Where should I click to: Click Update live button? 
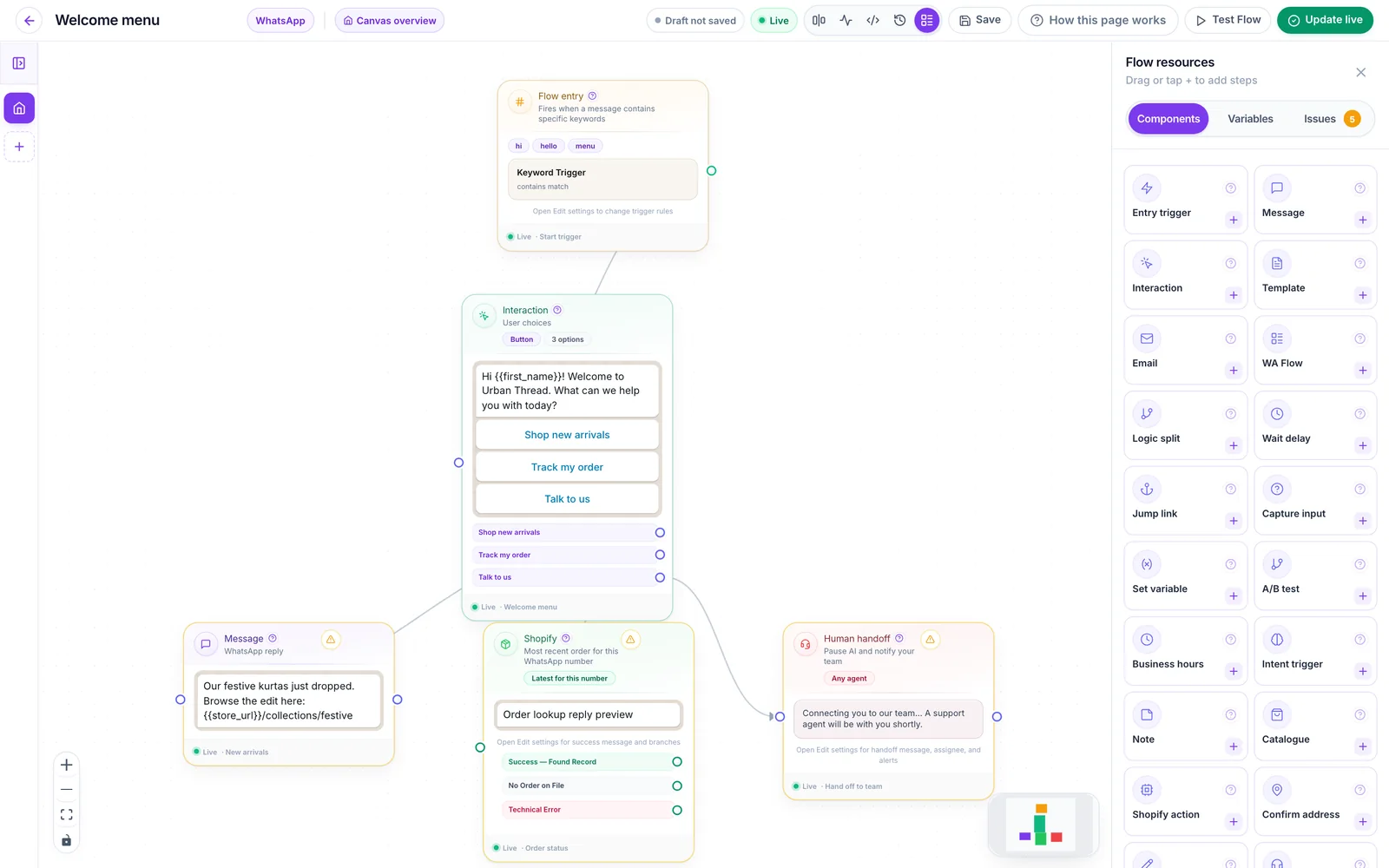click(x=1325, y=20)
